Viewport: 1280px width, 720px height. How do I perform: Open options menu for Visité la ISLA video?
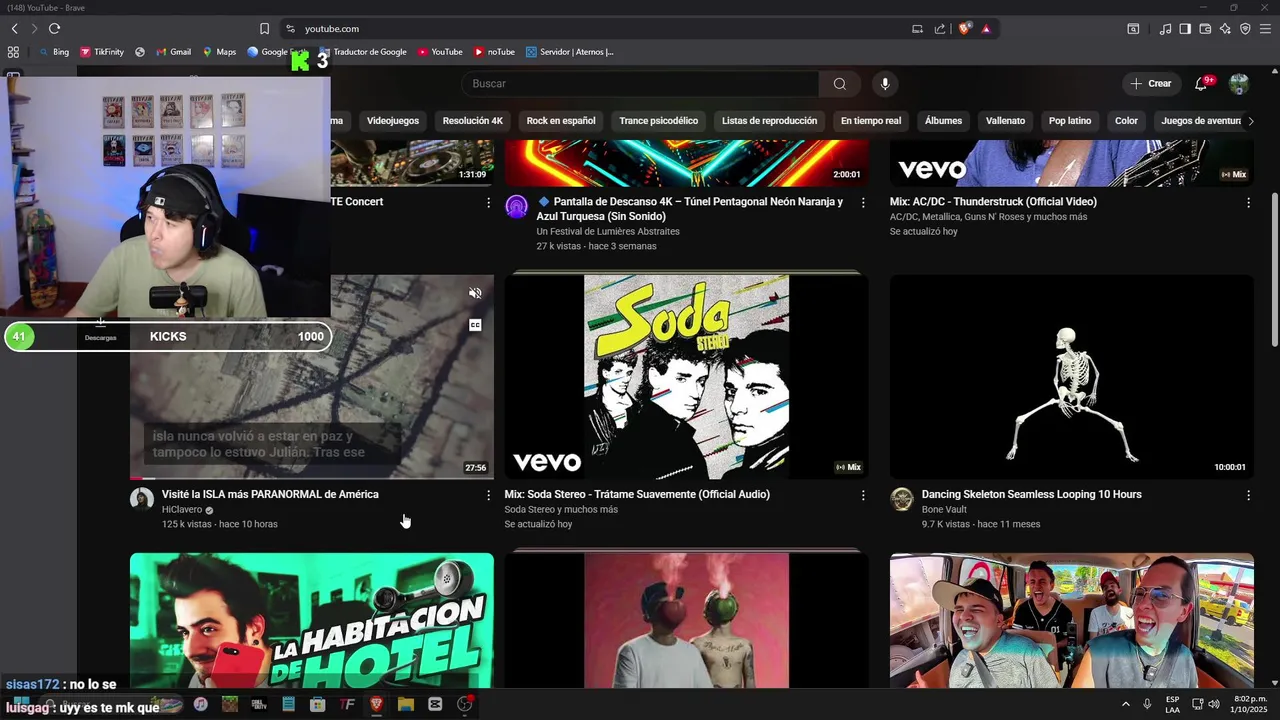[488, 495]
